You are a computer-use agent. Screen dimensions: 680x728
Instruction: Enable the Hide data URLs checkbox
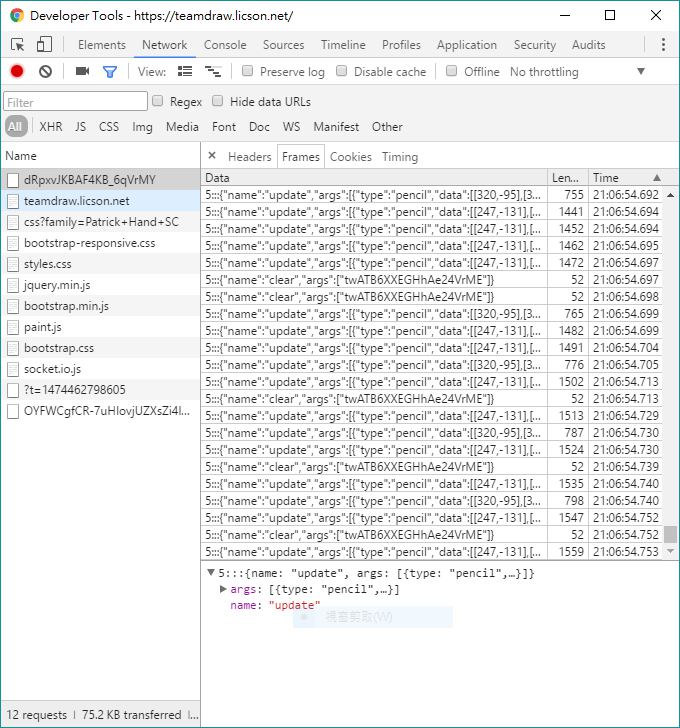[218, 102]
